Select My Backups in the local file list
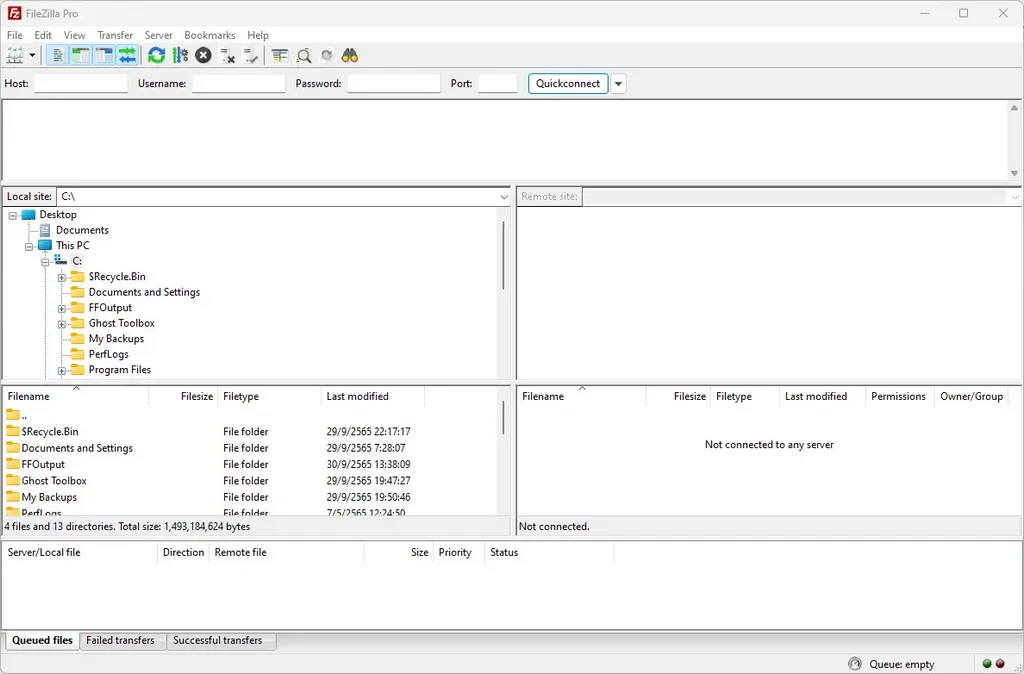1024x674 pixels. click(251, 497)
